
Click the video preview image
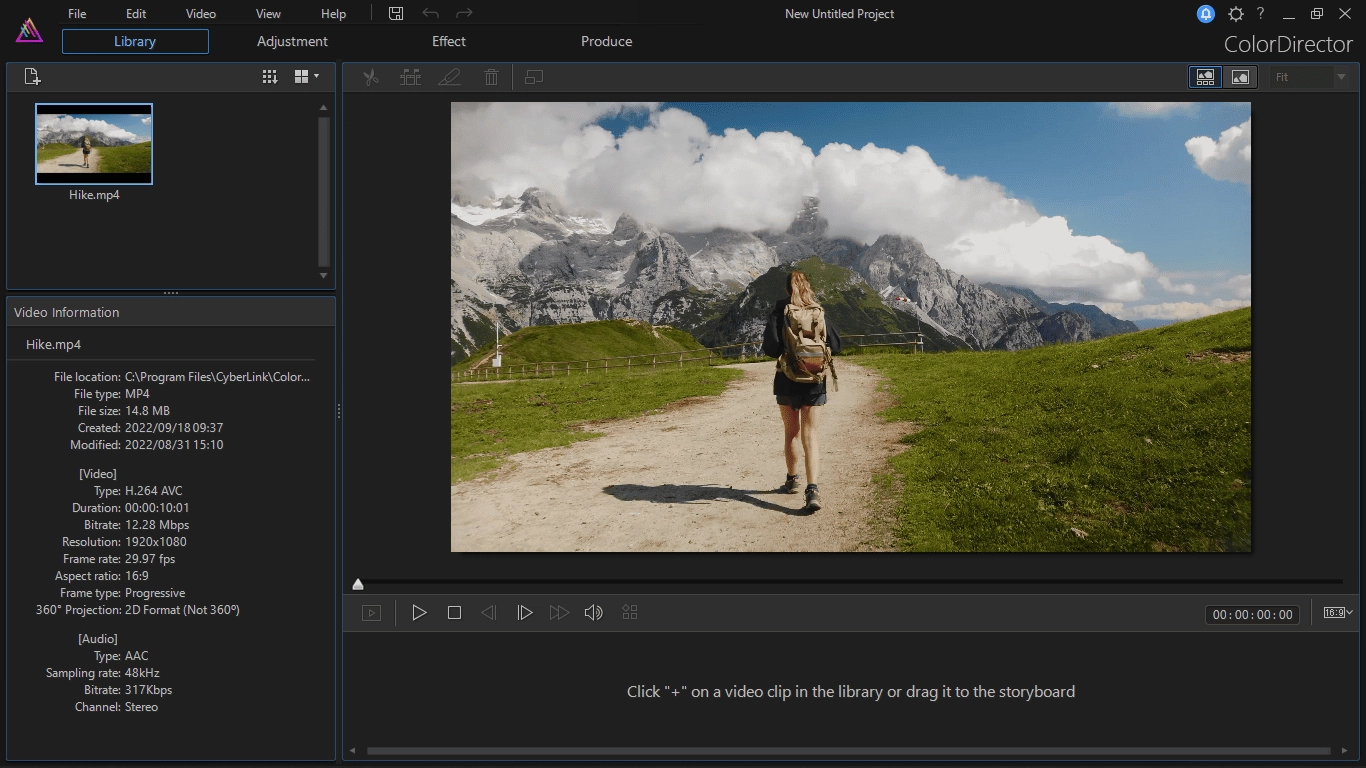coord(850,327)
